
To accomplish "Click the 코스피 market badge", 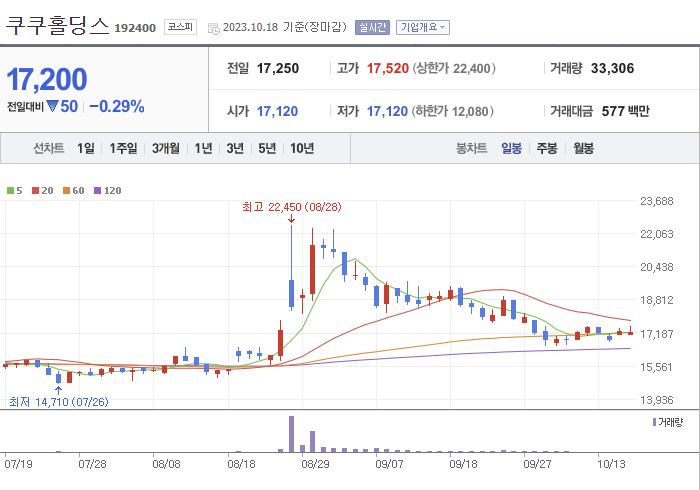I will tap(180, 27).
